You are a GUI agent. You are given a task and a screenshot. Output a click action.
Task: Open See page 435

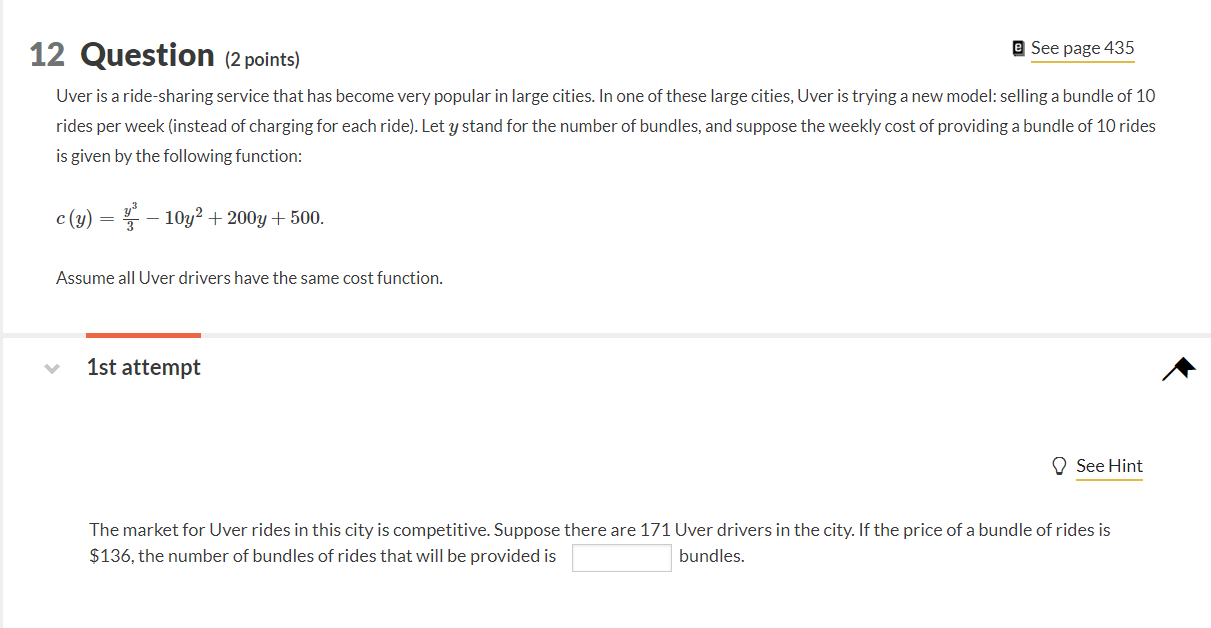pyautogui.click(x=1081, y=47)
